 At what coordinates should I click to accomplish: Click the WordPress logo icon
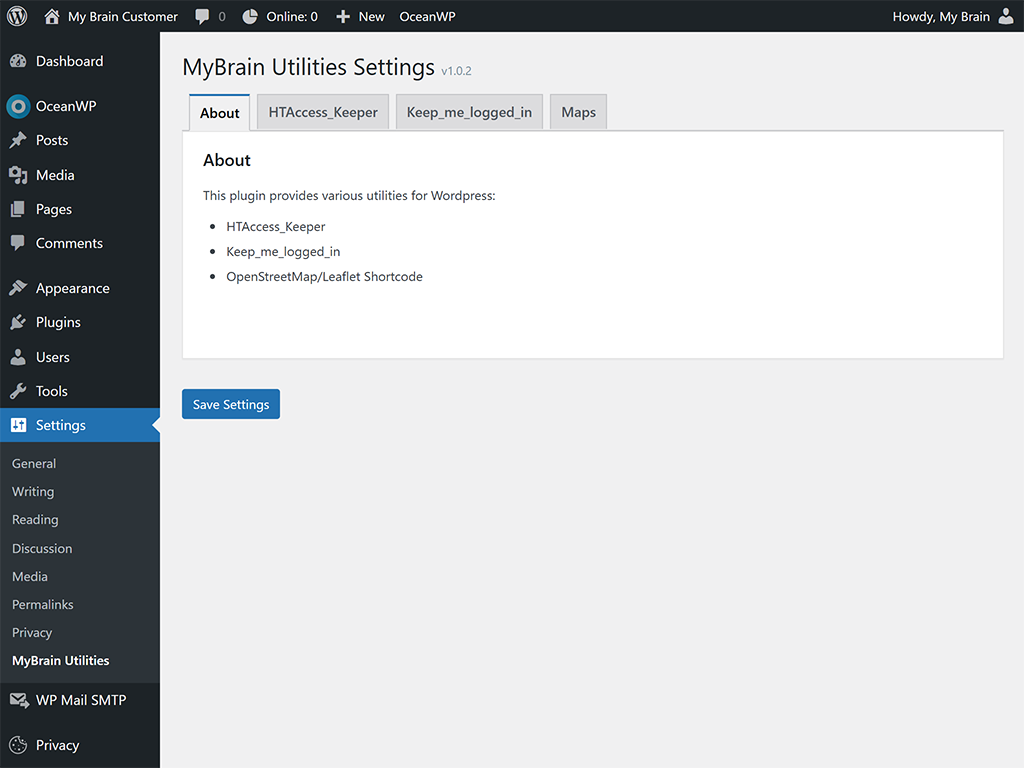pyautogui.click(x=17, y=16)
